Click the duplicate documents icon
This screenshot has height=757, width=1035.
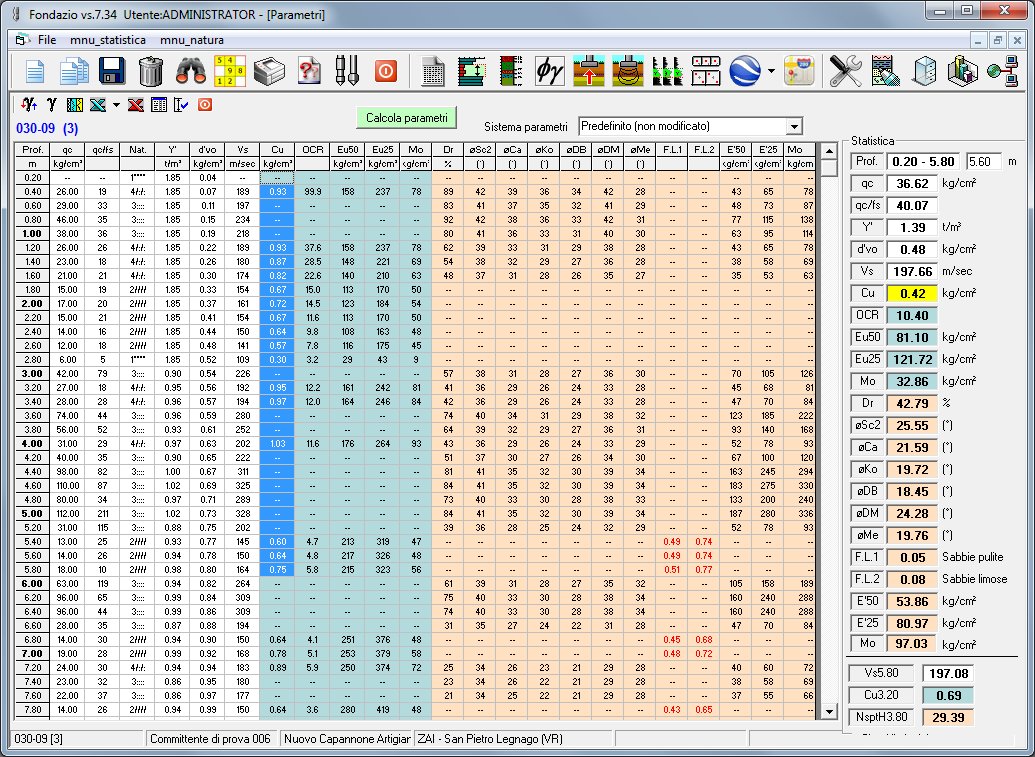(74, 71)
